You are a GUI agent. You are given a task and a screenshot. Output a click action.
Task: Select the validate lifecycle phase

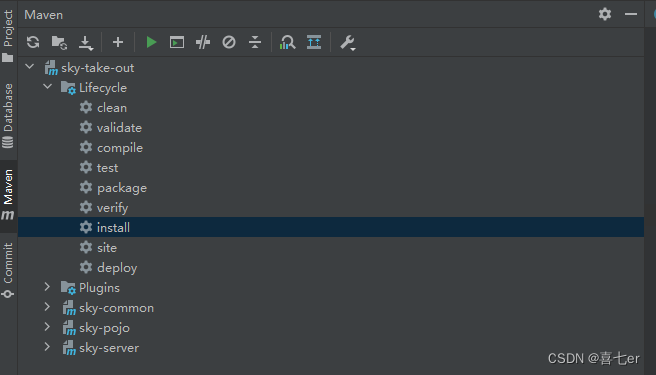119,128
